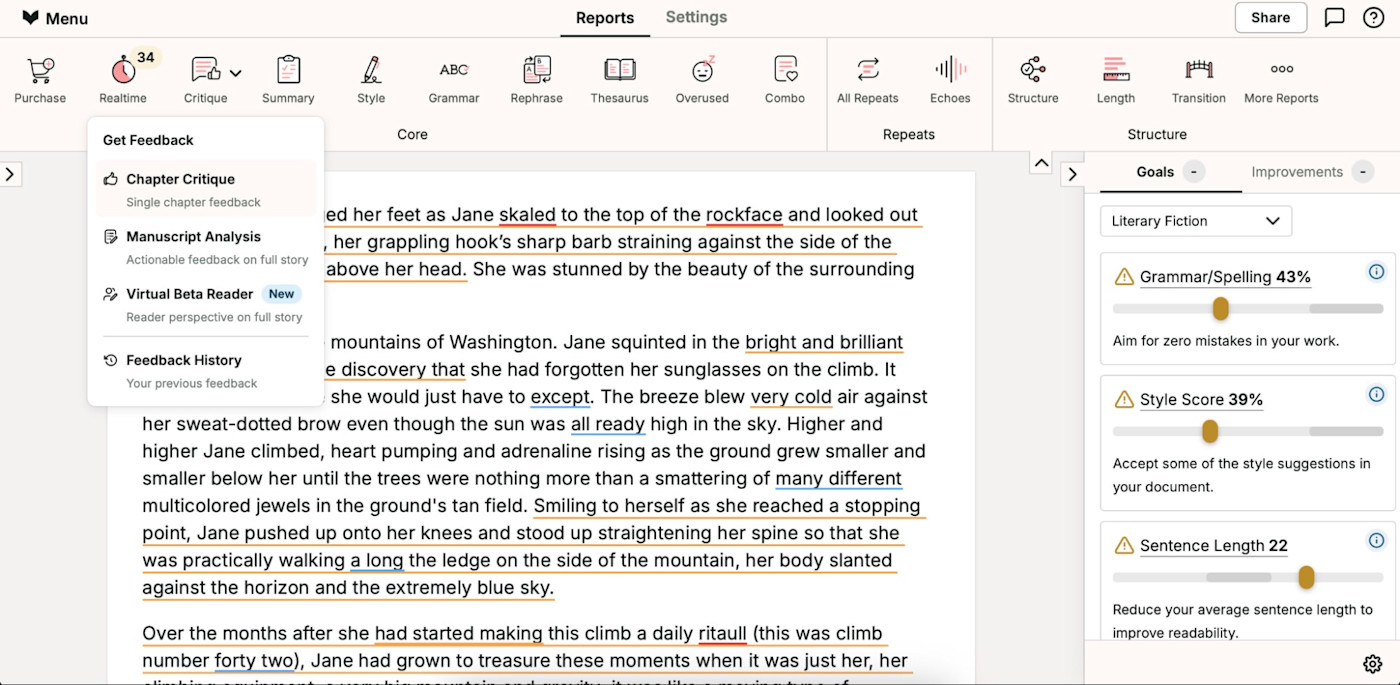Image resolution: width=1400 pixels, height=685 pixels.
Task: Click the Grammar/Spelling warning triangle icon
Action: point(1124,277)
